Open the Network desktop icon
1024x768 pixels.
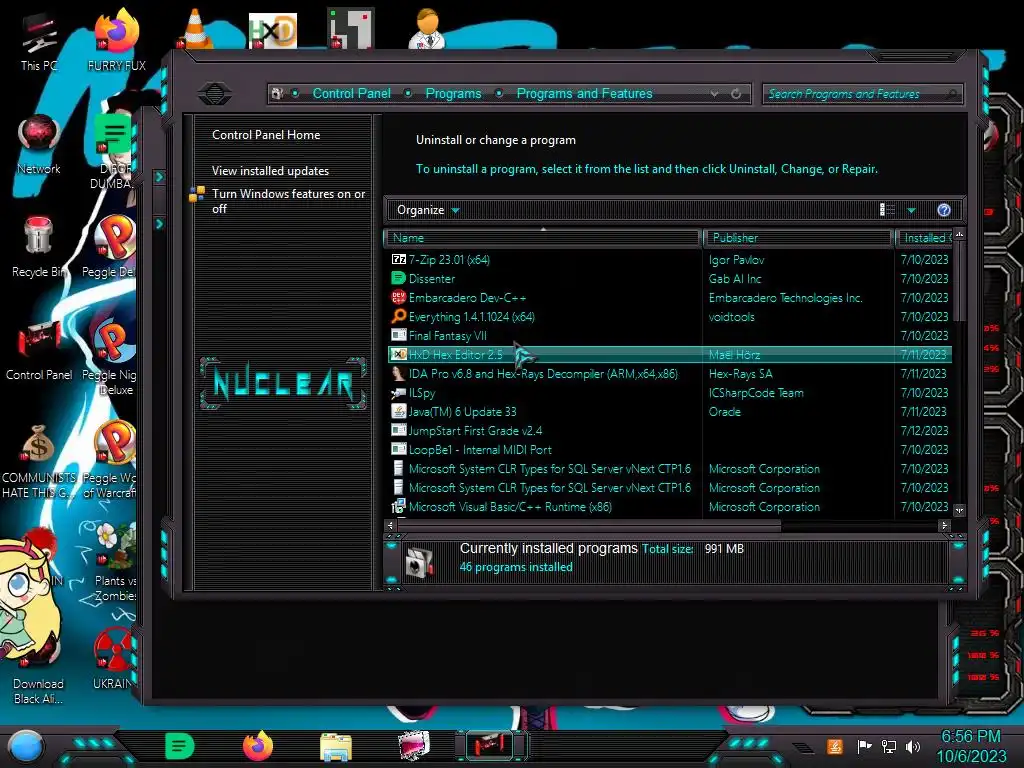(39, 144)
